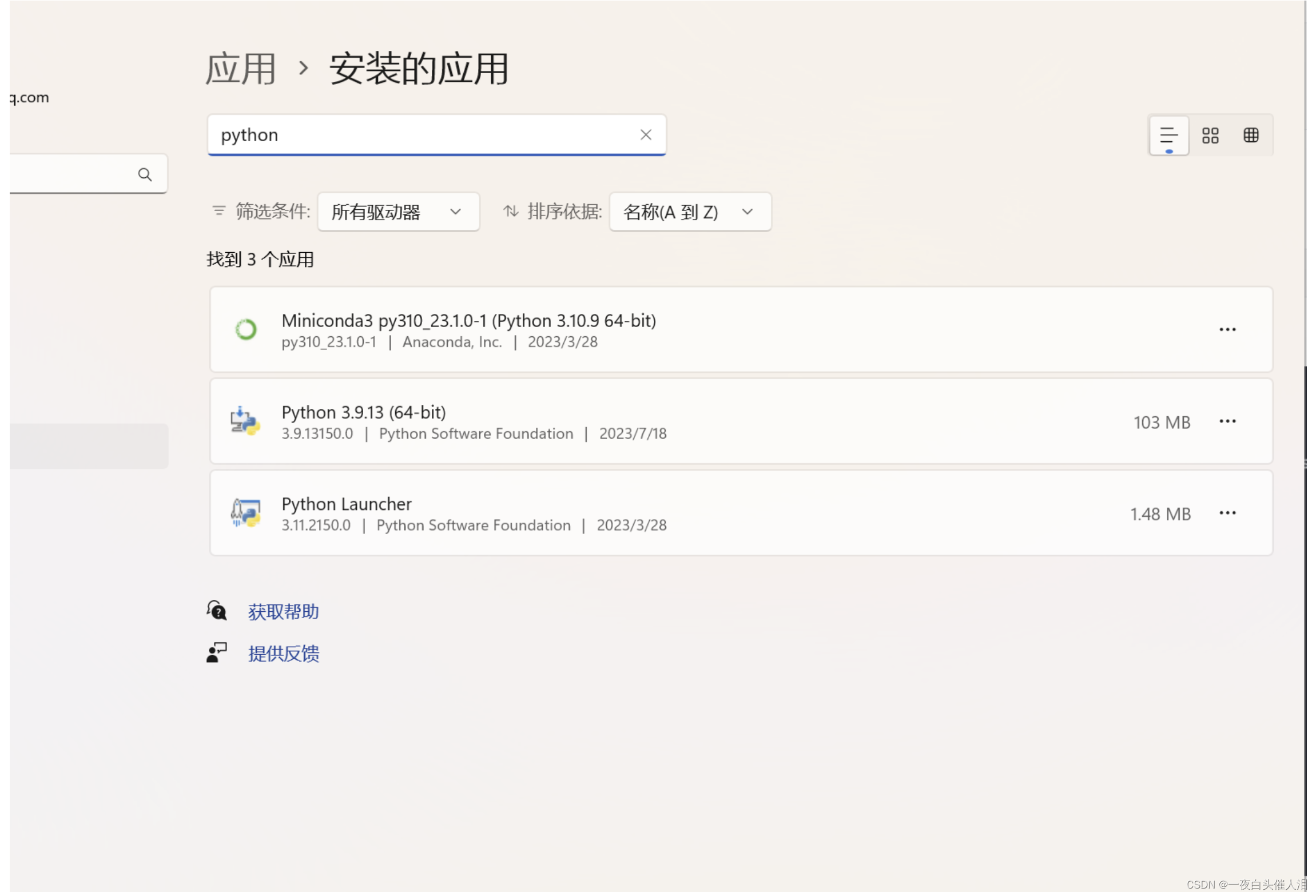Open the 所有驱动器 filter dropdown

point(398,212)
